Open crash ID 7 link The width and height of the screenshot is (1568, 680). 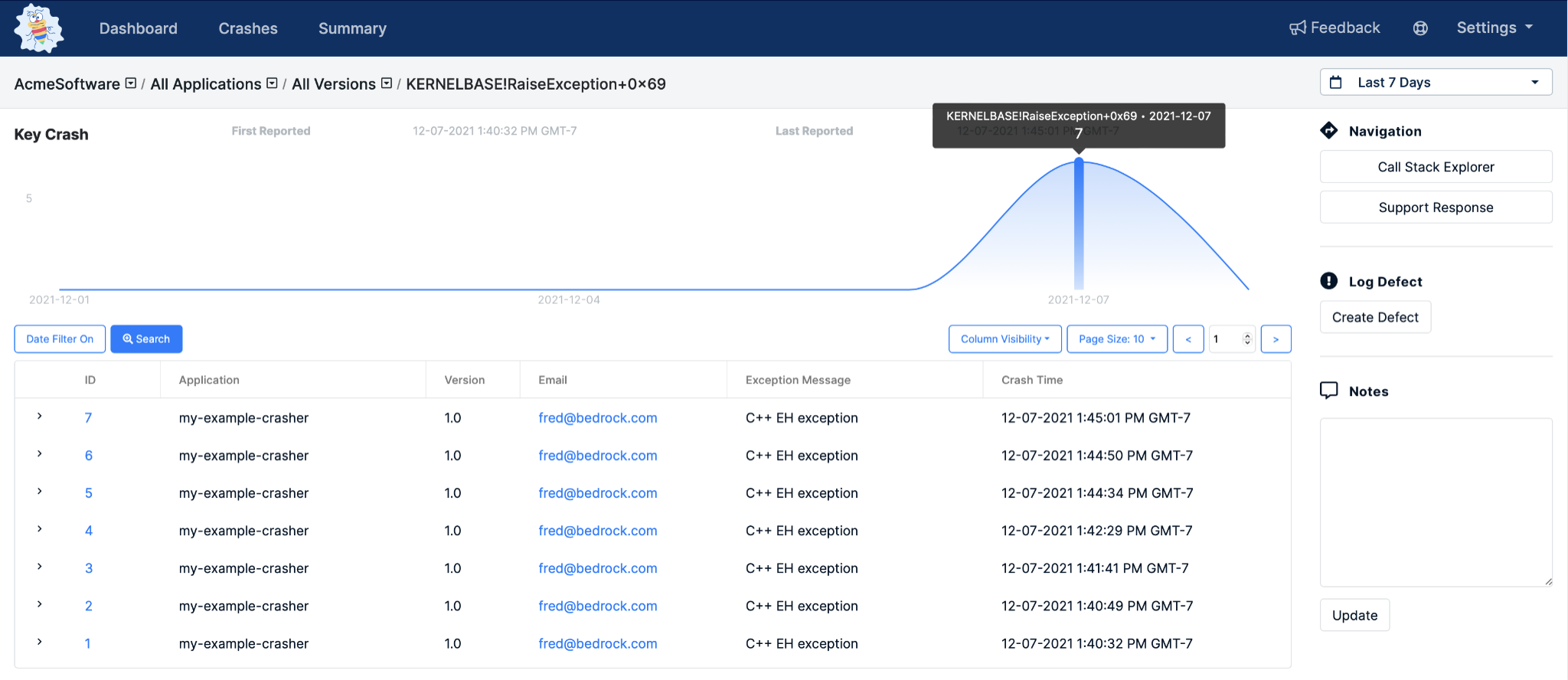[x=88, y=417]
